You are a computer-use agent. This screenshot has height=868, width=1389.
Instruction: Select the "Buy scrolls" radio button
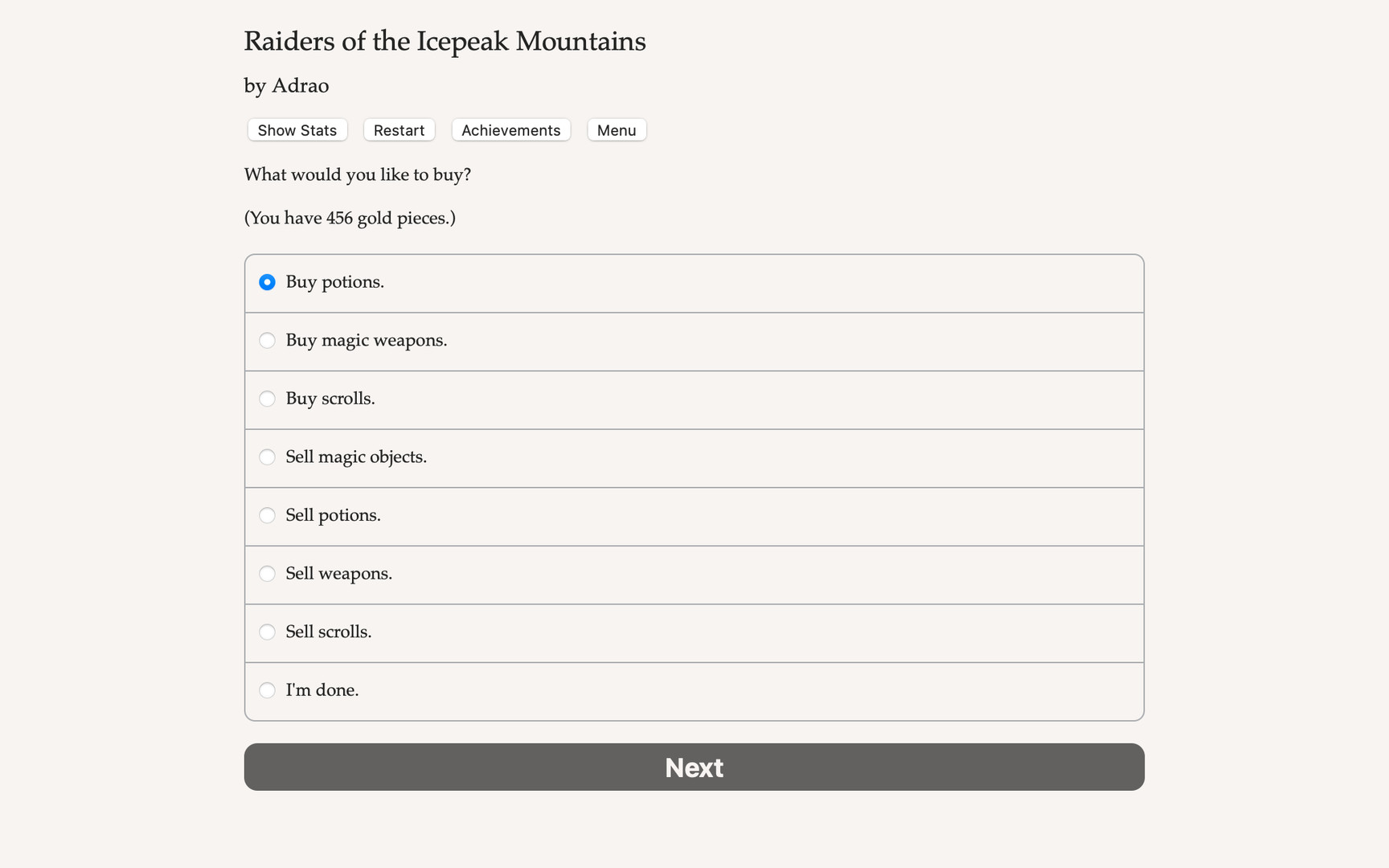tap(267, 399)
